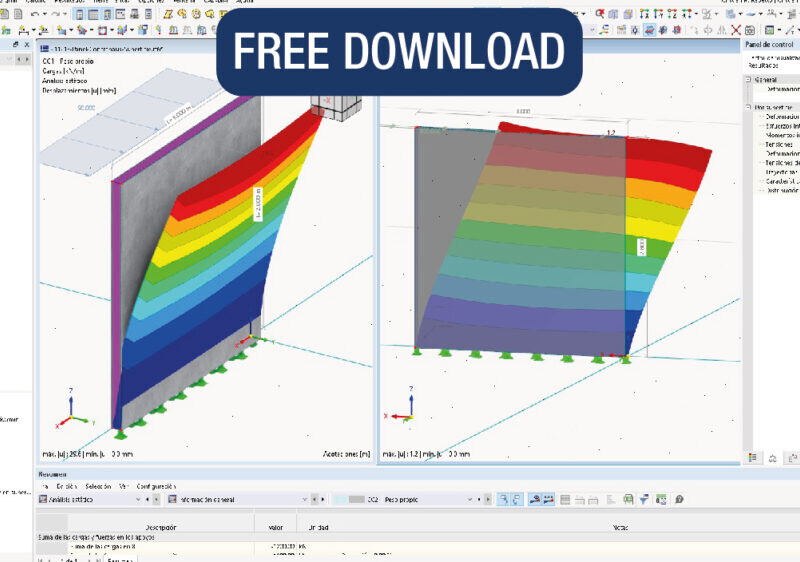The height and width of the screenshot is (562, 800).
Task: Click the red square selection tool icon
Action: (102, 31)
